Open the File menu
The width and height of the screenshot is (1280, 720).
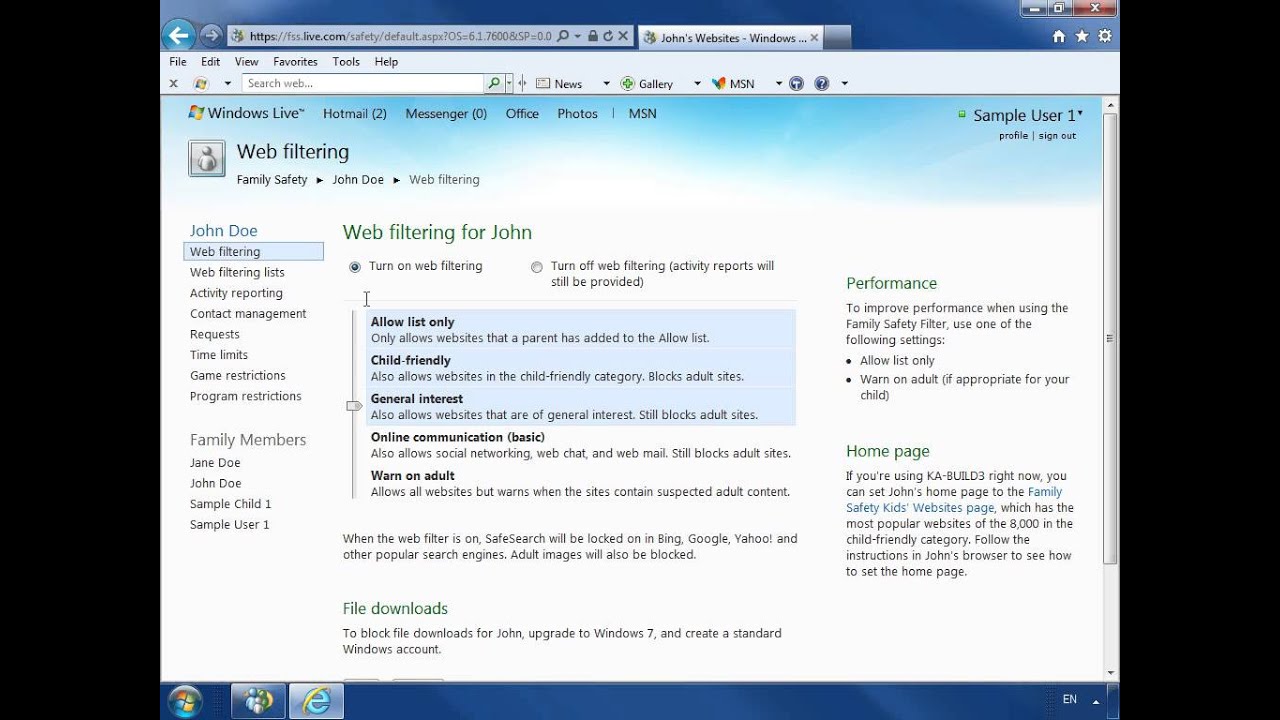pyautogui.click(x=178, y=61)
